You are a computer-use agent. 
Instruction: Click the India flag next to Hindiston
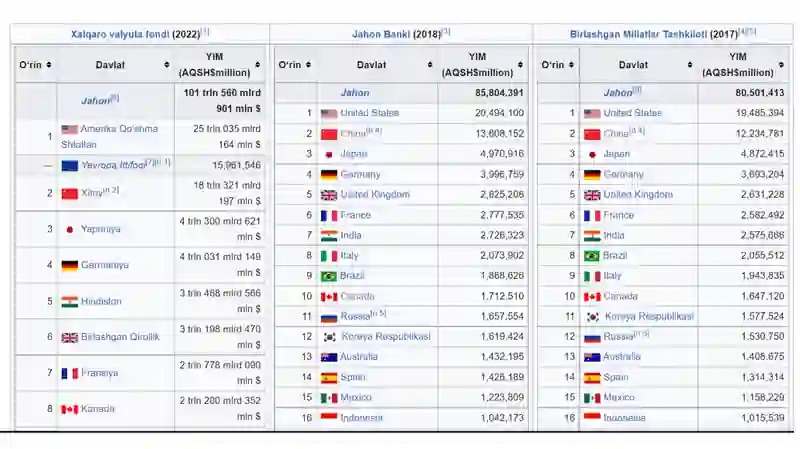(x=69, y=302)
